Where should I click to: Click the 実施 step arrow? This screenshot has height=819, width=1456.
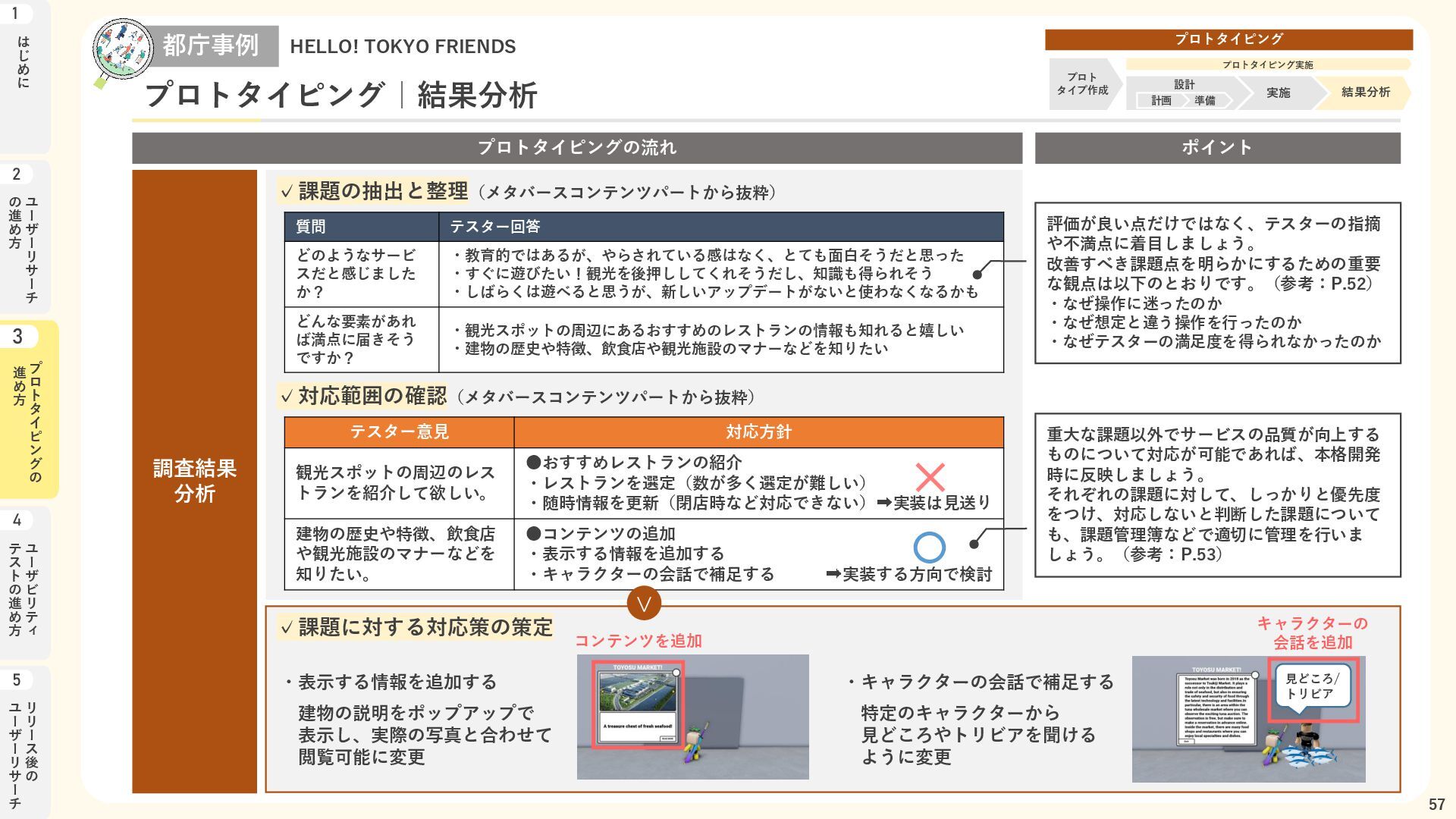click(1279, 93)
